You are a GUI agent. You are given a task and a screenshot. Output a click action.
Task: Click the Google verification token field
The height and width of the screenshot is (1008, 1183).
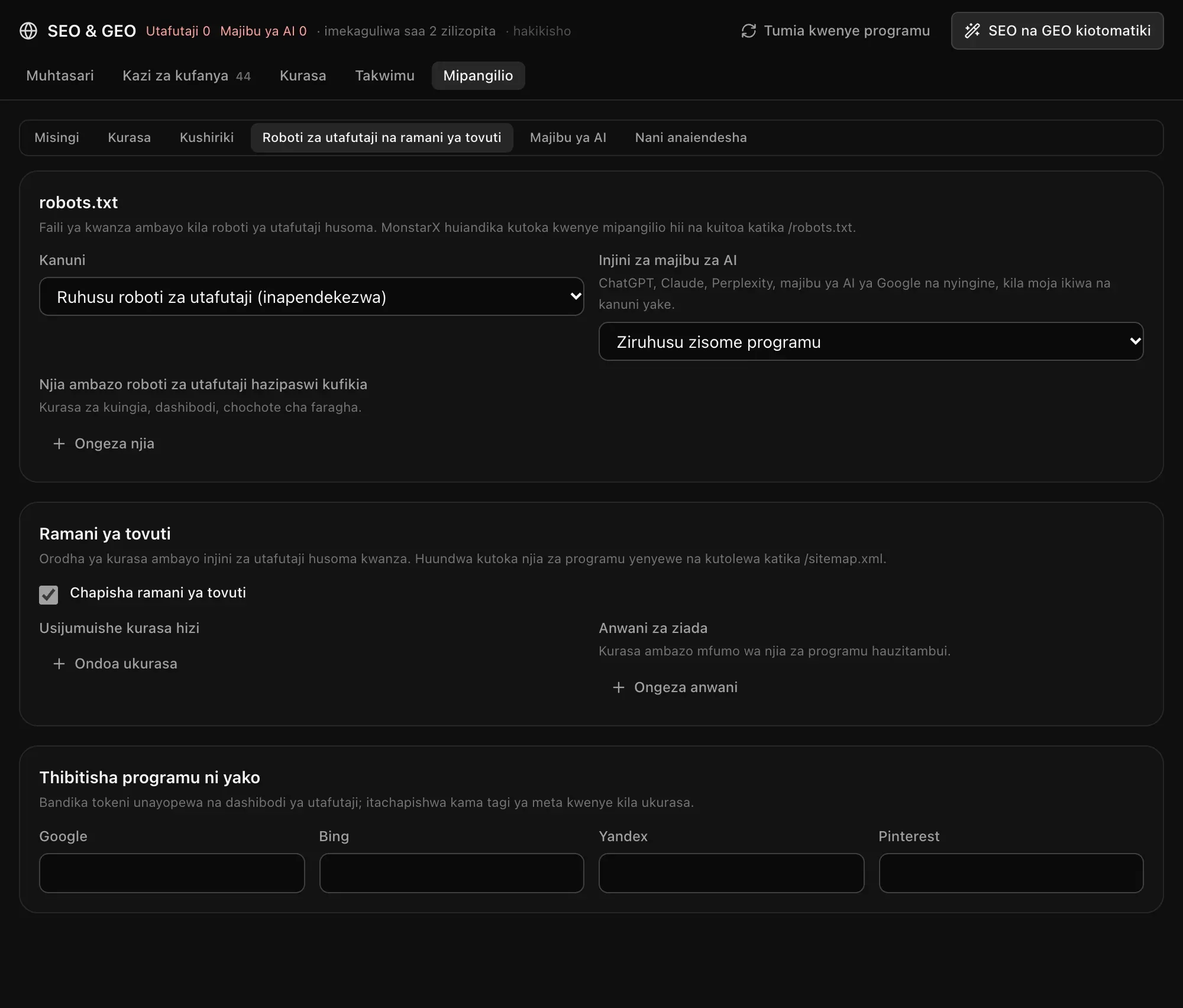pyautogui.click(x=172, y=873)
